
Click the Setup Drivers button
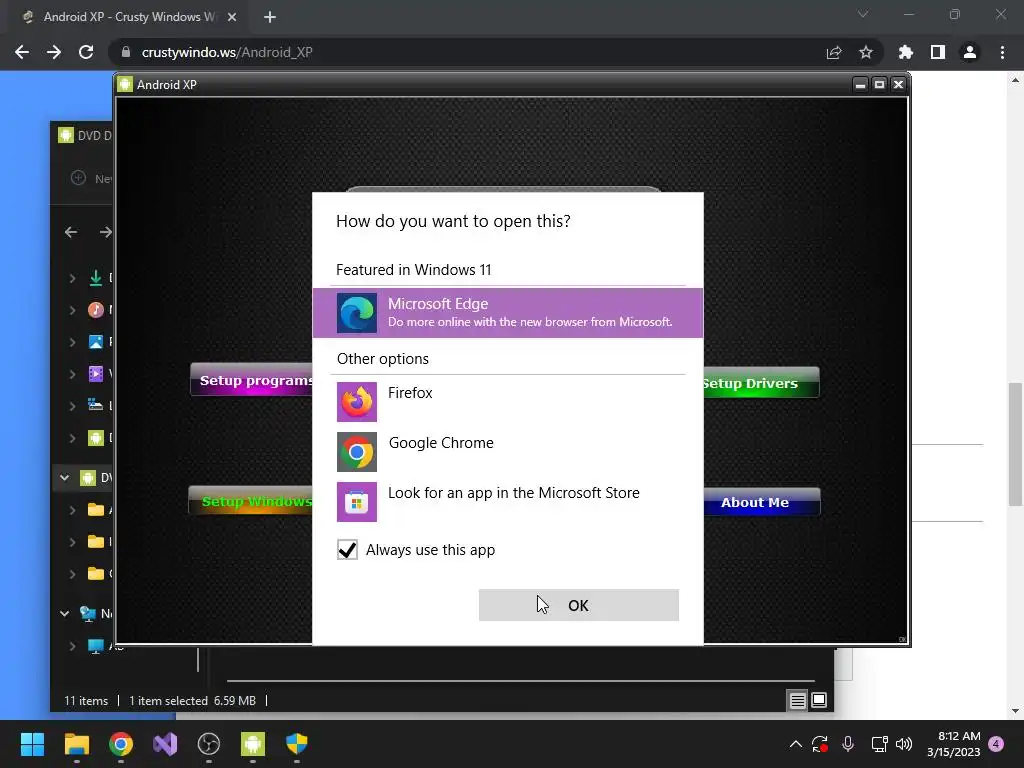[761, 383]
